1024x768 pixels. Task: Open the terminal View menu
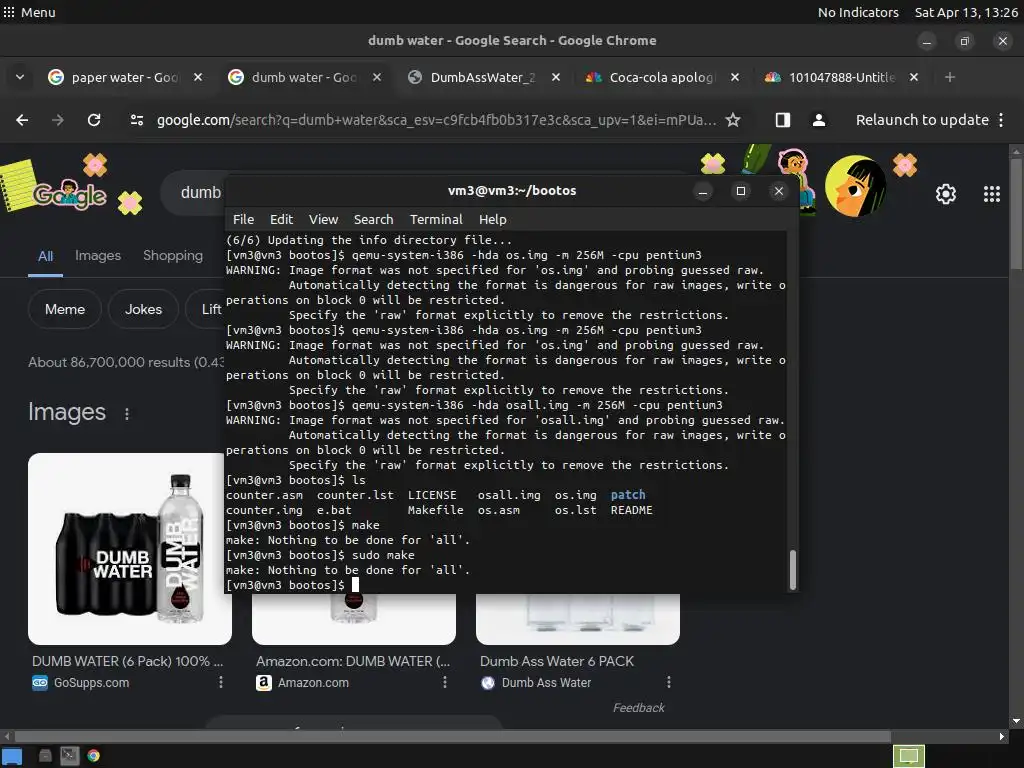coord(323,219)
